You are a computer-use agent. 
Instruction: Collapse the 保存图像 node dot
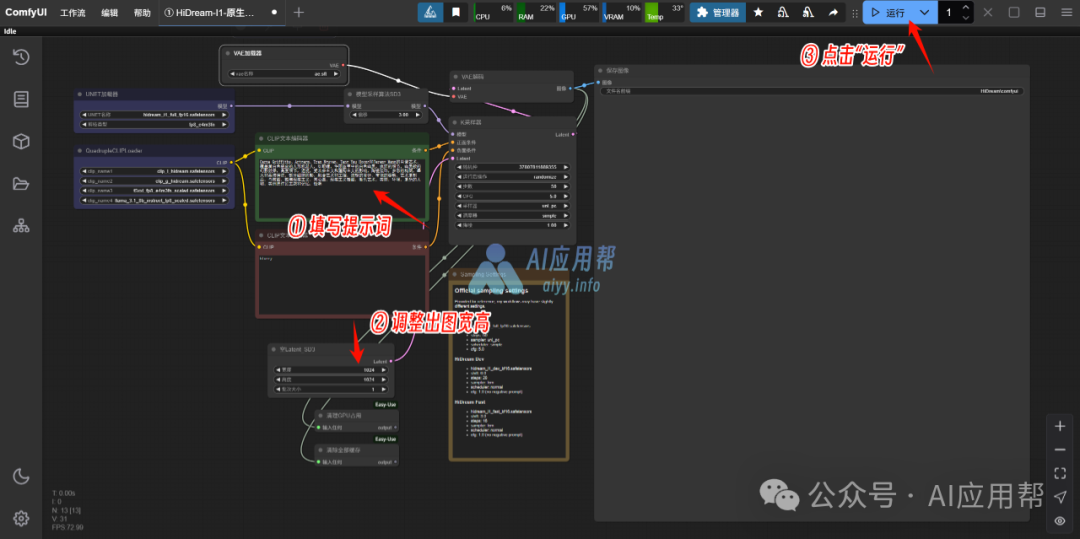pyautogui.click(x=601, y=70)
